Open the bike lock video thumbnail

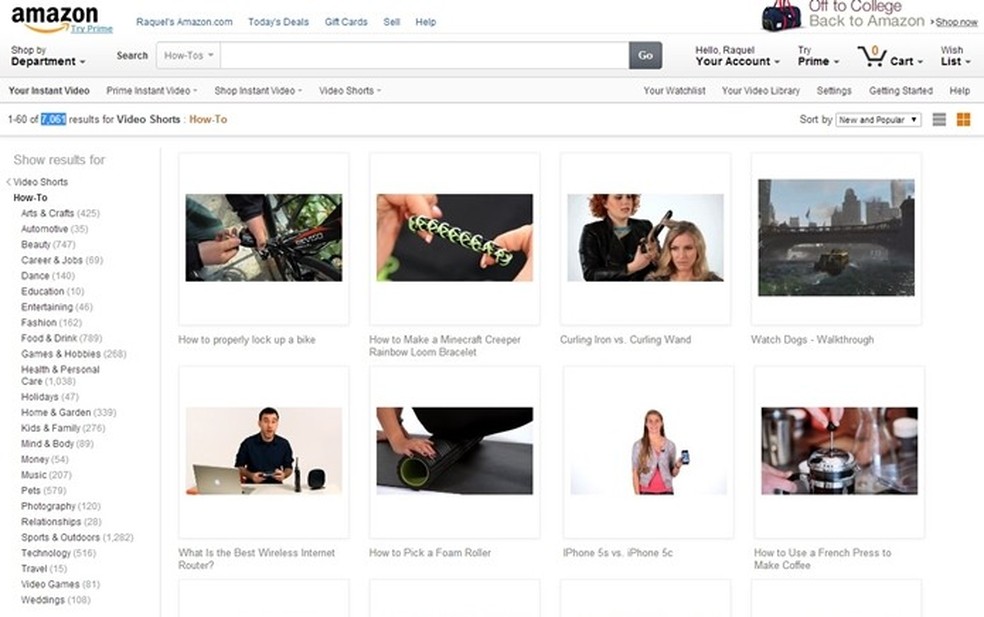[x=264, y=238]
